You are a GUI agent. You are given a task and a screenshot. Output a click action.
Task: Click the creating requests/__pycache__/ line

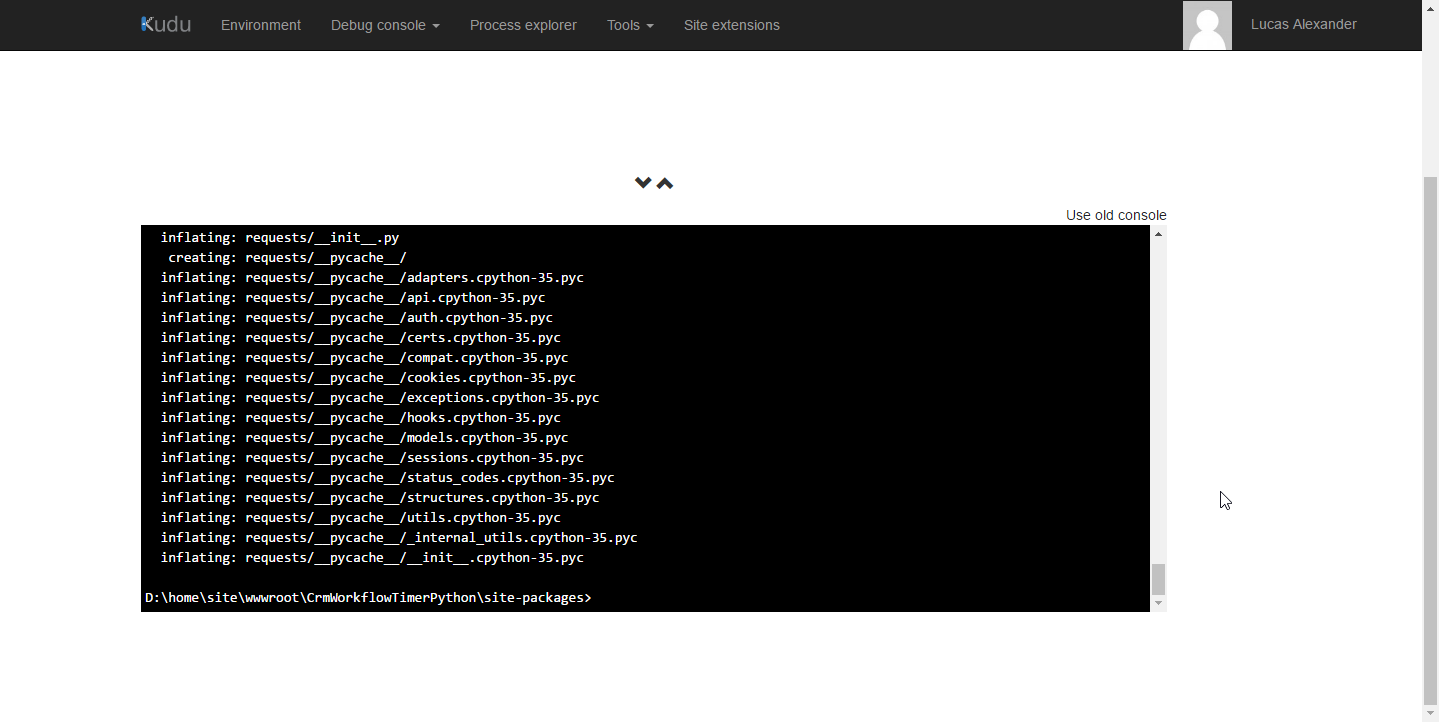pos(287,258)
